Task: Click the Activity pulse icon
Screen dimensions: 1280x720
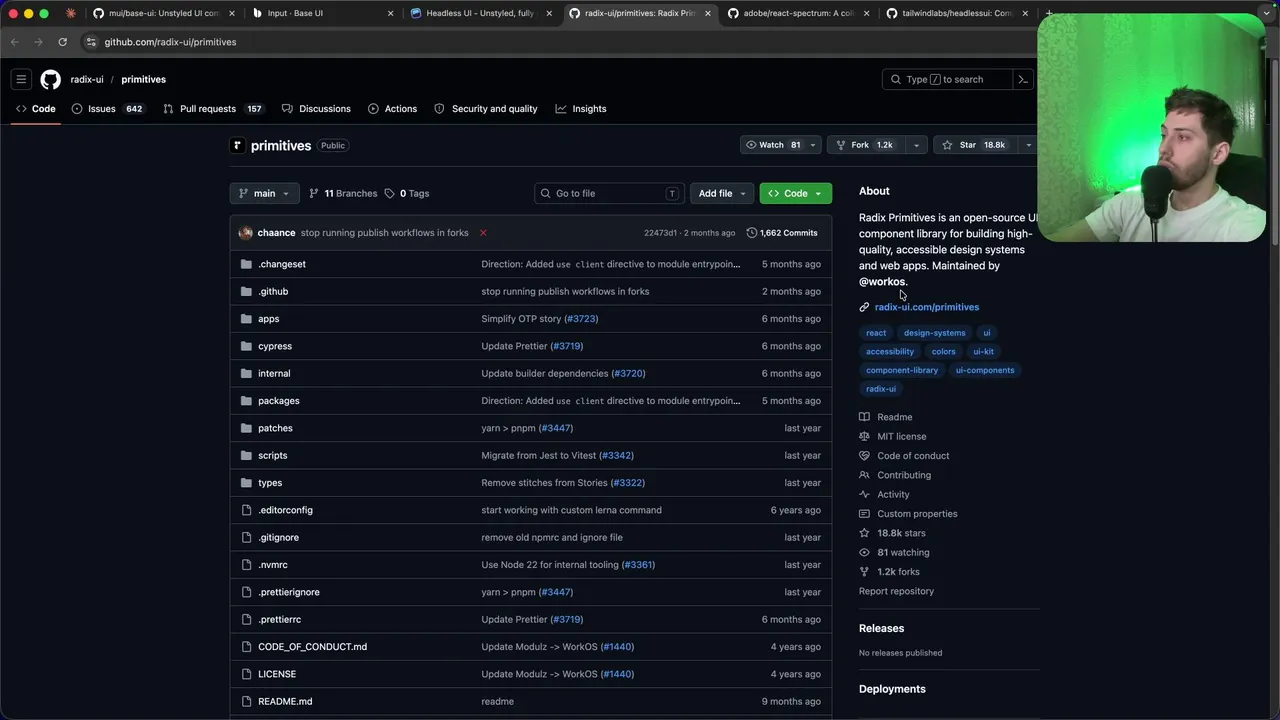Action: (x=864, y=494)
